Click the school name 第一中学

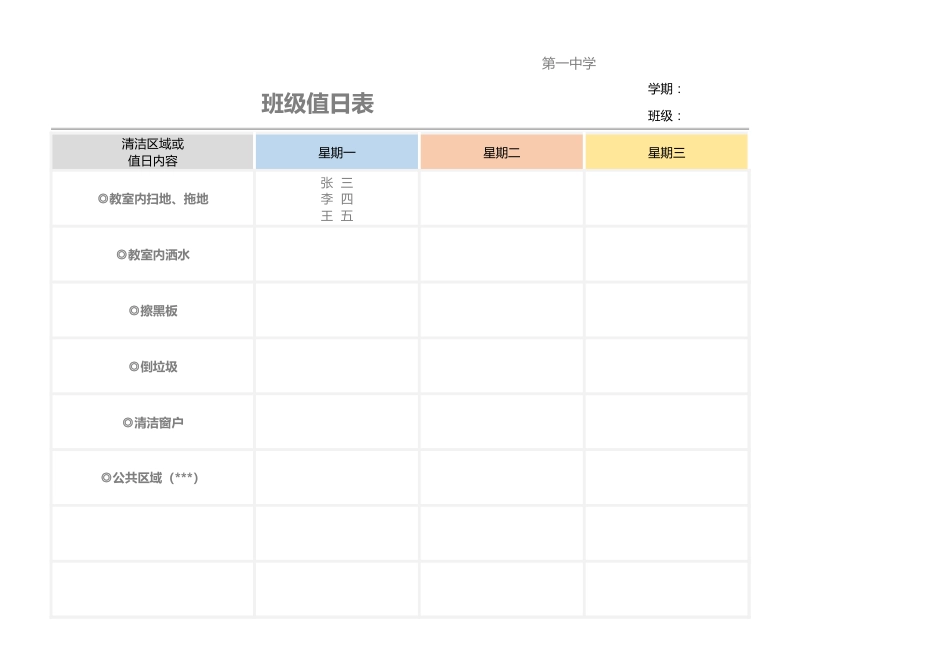[x=568, y=63]
